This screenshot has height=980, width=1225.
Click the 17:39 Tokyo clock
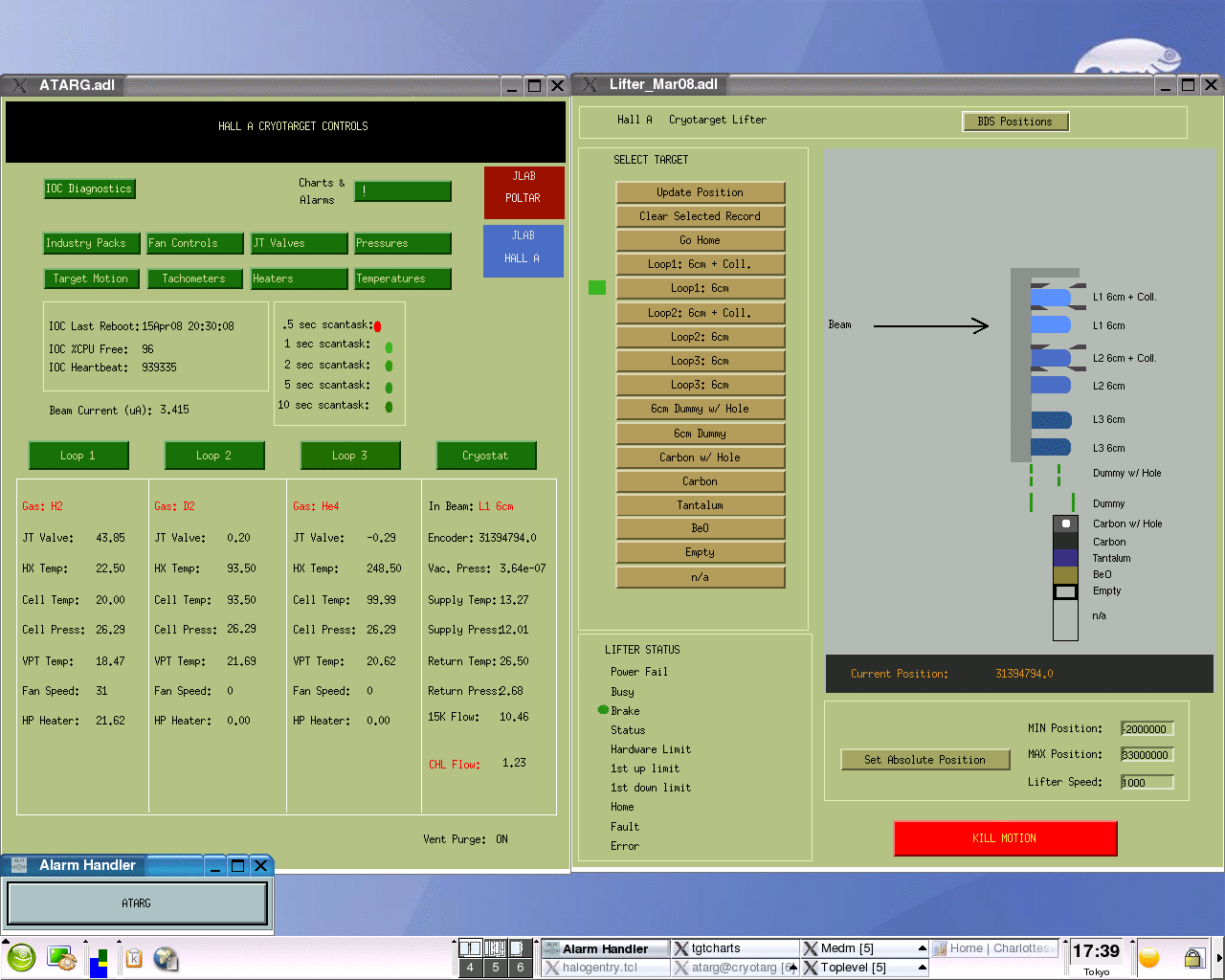point(1096,957)
